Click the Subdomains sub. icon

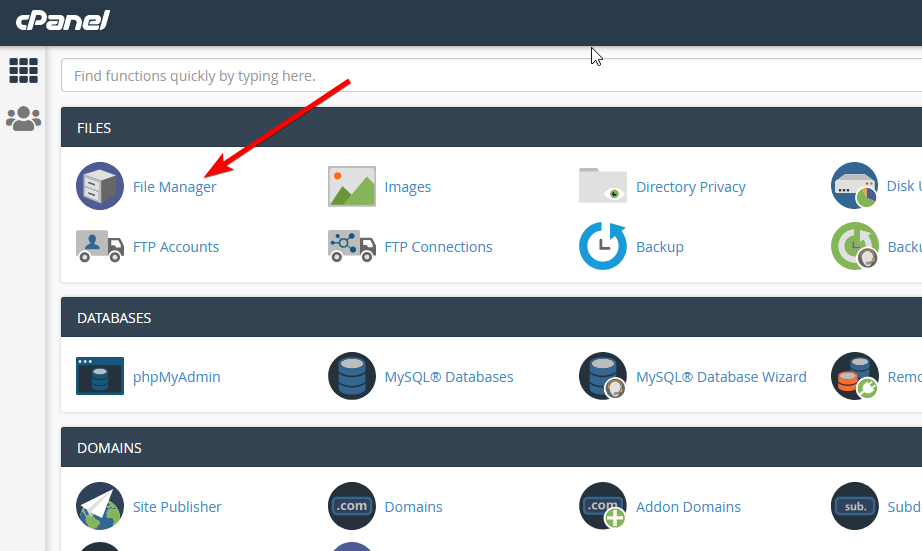[x=854, y=506]
